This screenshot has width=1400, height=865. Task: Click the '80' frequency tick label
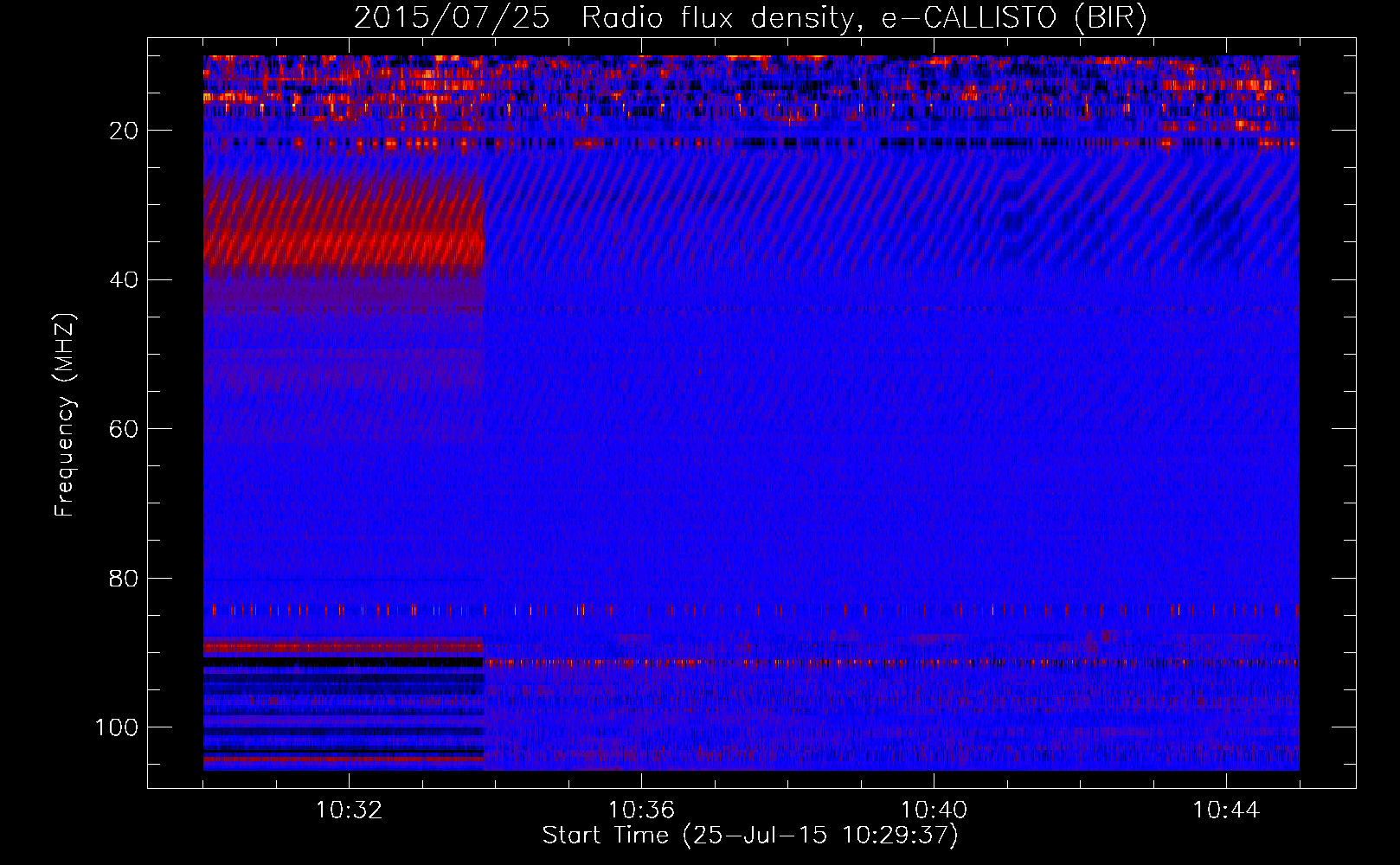point(125,579)
